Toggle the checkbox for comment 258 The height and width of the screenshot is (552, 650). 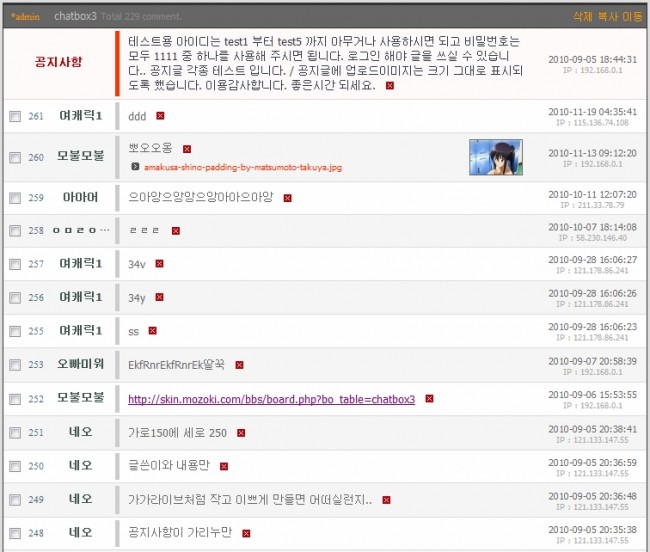pyautogui.click(x=15, y=230)
